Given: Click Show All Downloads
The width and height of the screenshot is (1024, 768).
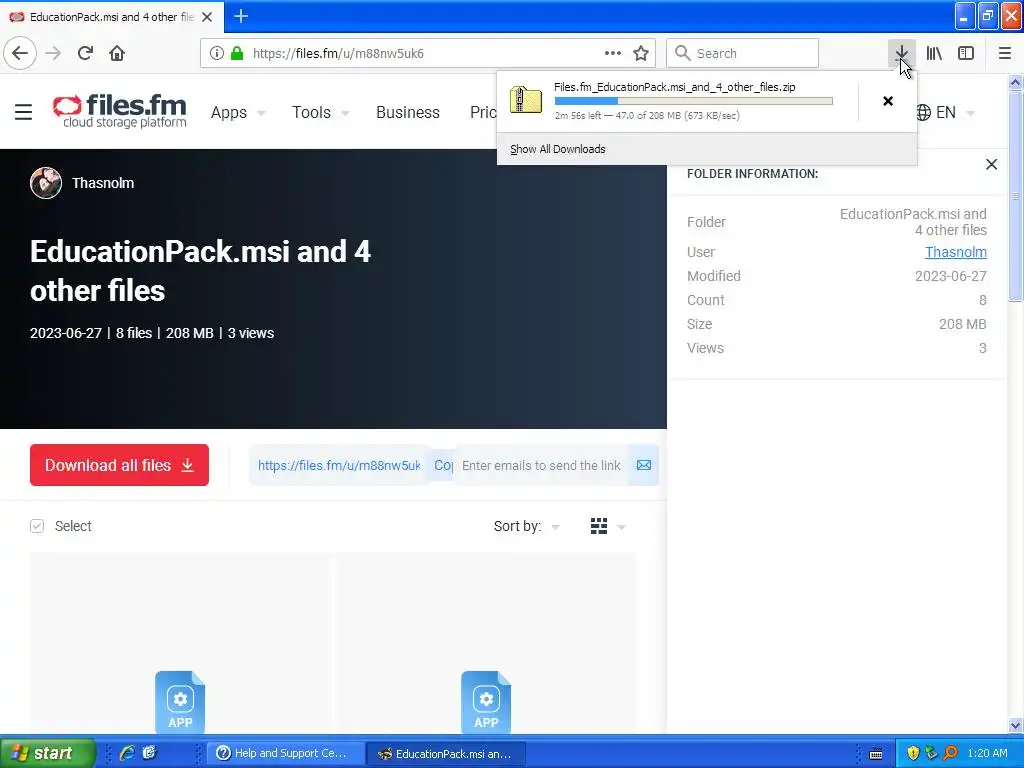Looking at the screenshot, I should [558, 149].
